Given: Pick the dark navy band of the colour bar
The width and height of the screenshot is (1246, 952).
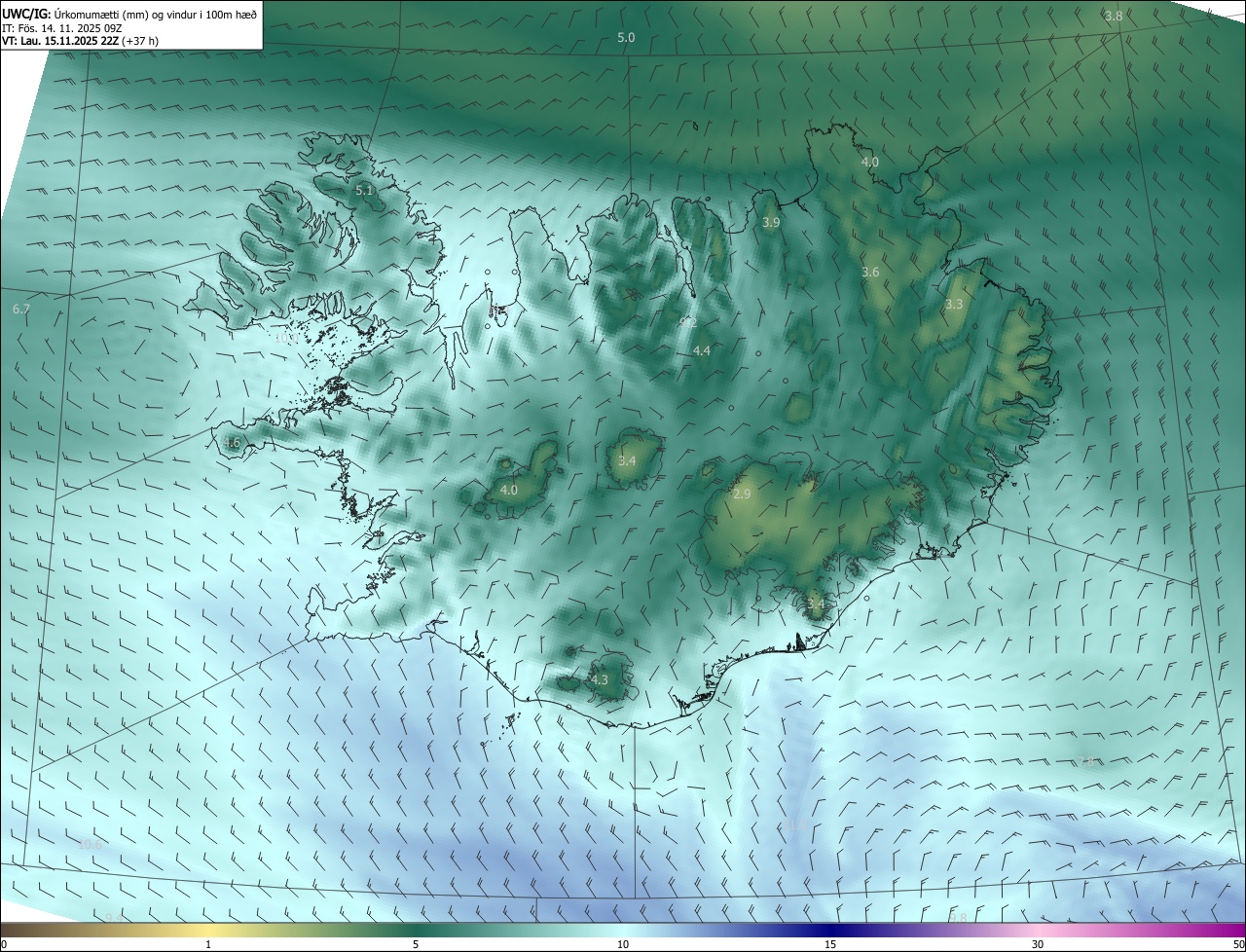Looking at the screenshot, I should pyautogui.click(x=830, y=931).
